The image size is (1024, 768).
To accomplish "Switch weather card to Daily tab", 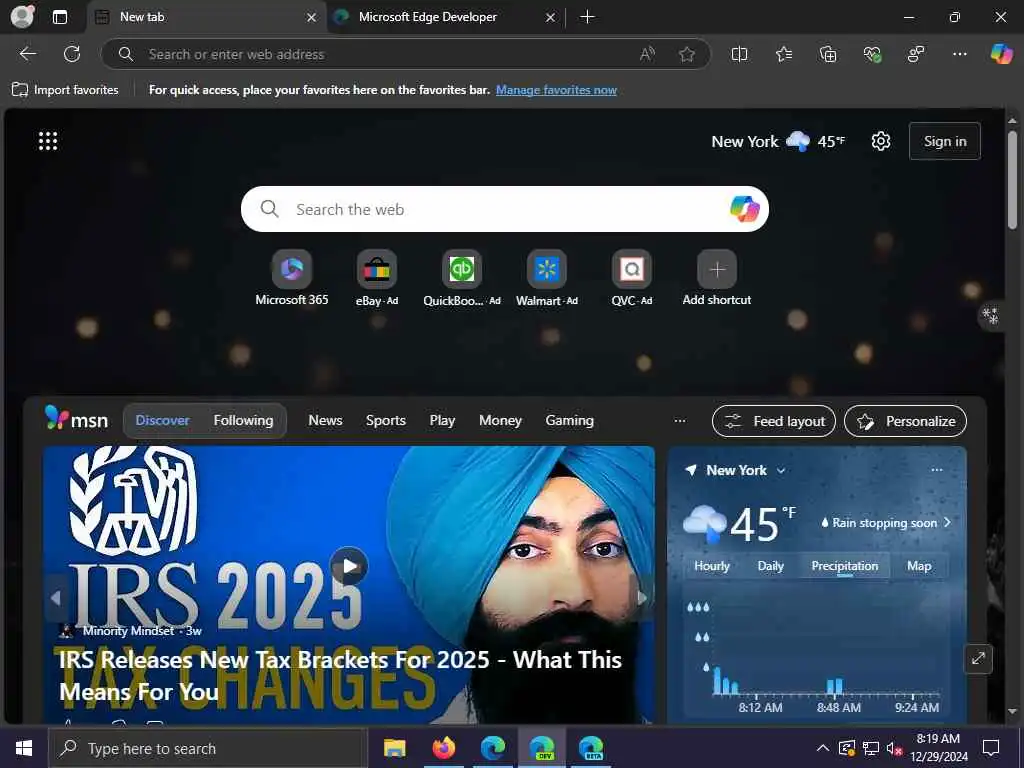I will tap(770, 566).
